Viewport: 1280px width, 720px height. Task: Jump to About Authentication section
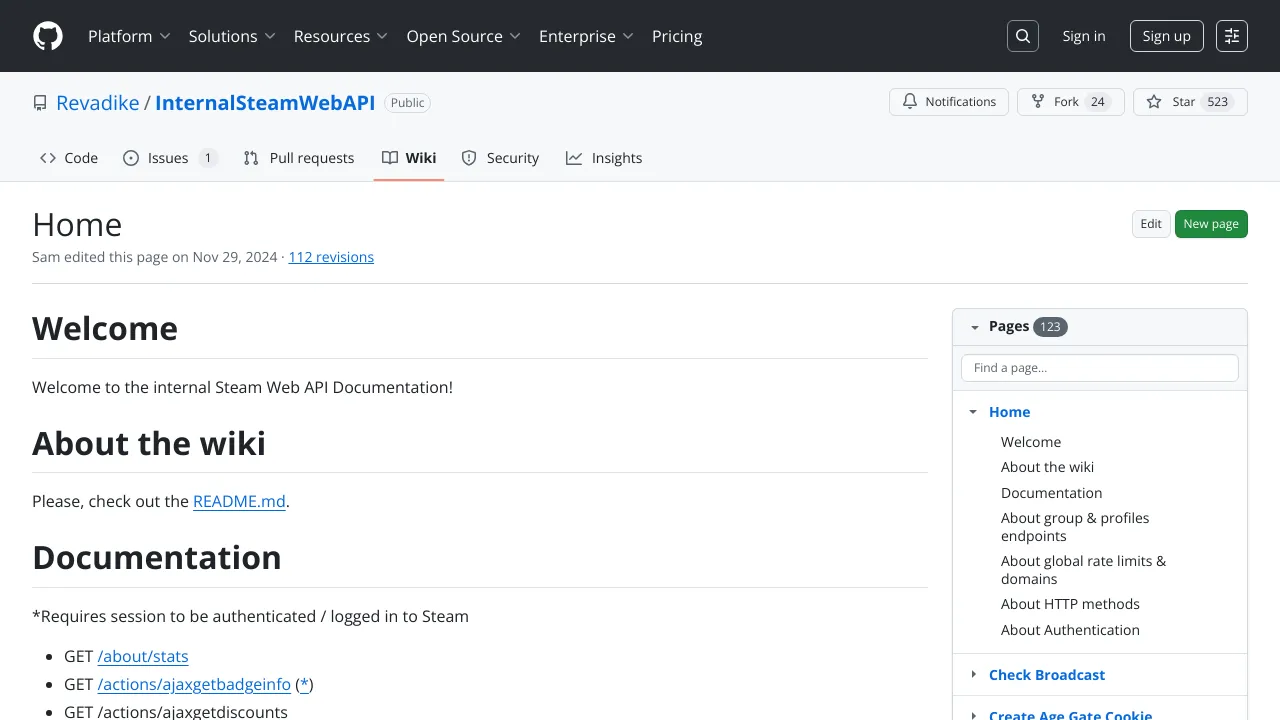pos(1070,630)
